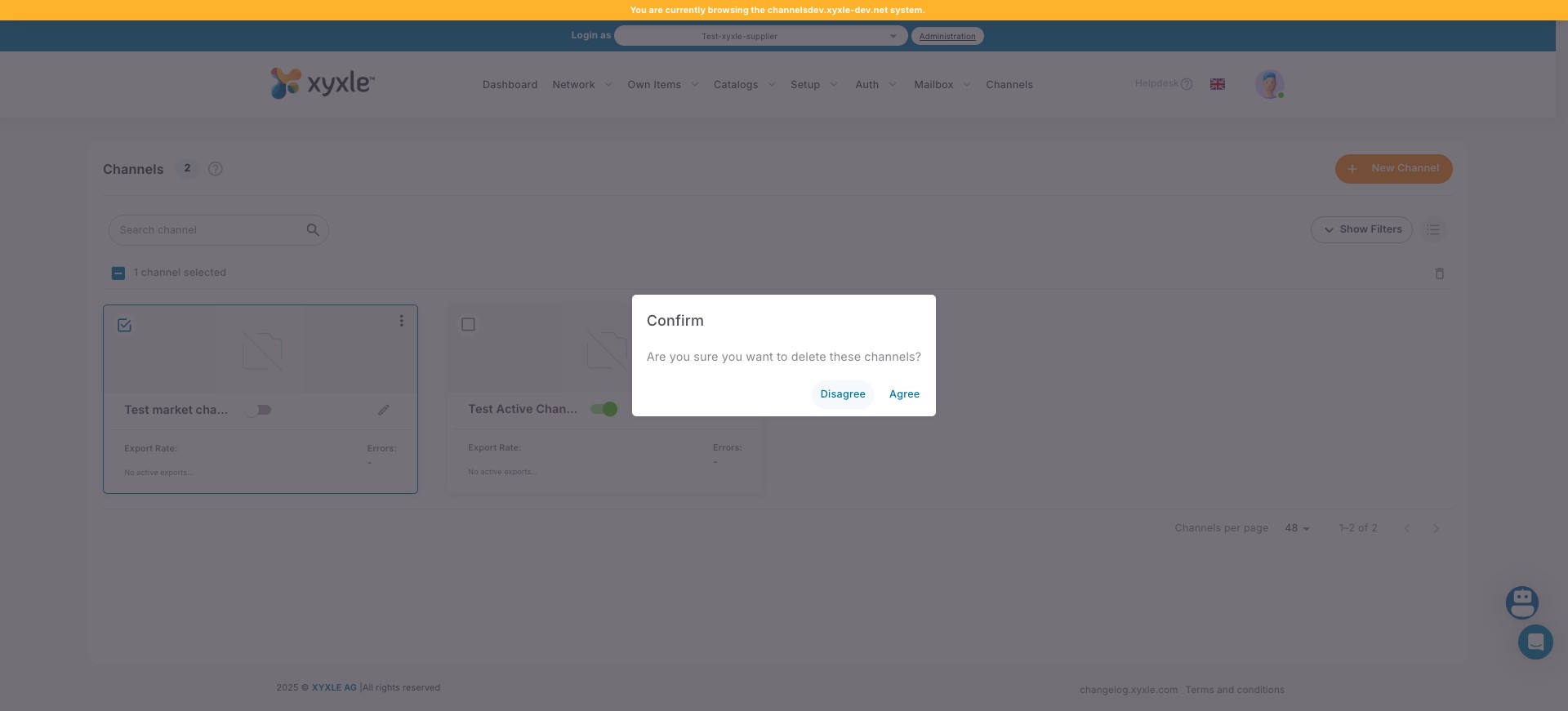The height and width of the screenshot is (711, 1568).
Task: Edit Test market channel with pencil icon
Action: 384,410
